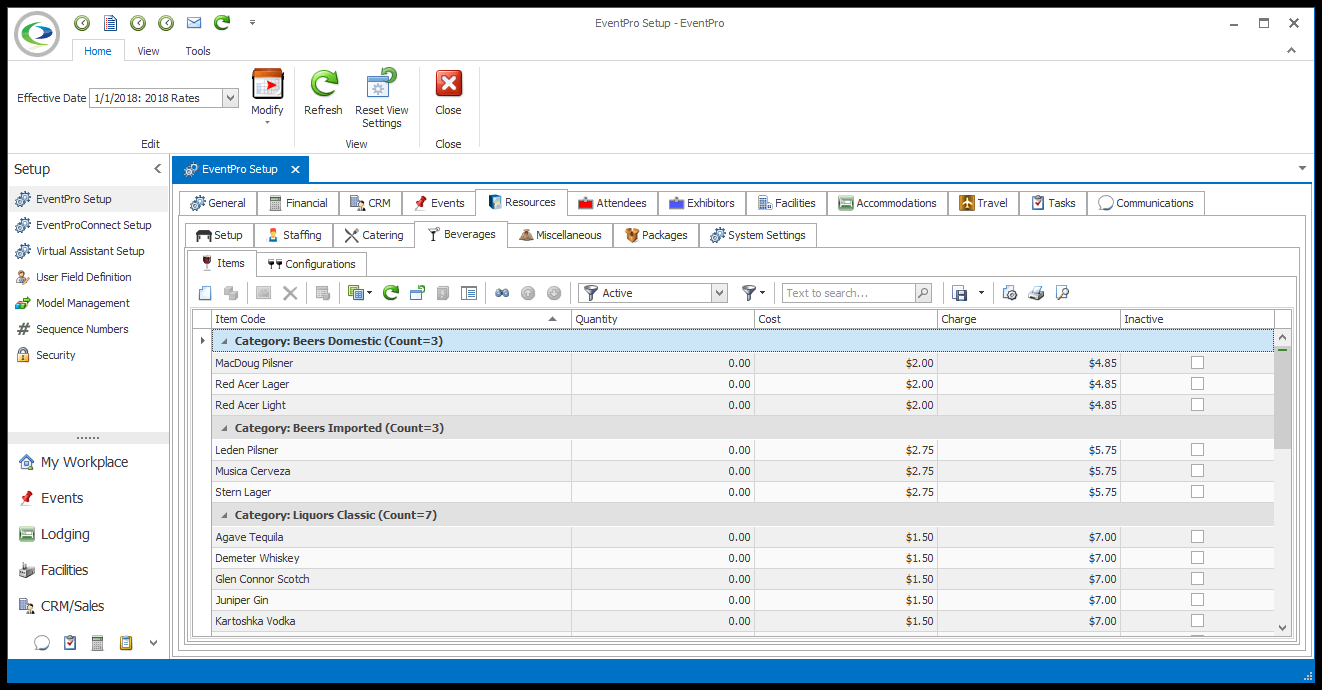Click the delete X icon in grid toolbar
Image resolution: width=1322 pixels, height=690 pixels.
click(x=290, y=293)
